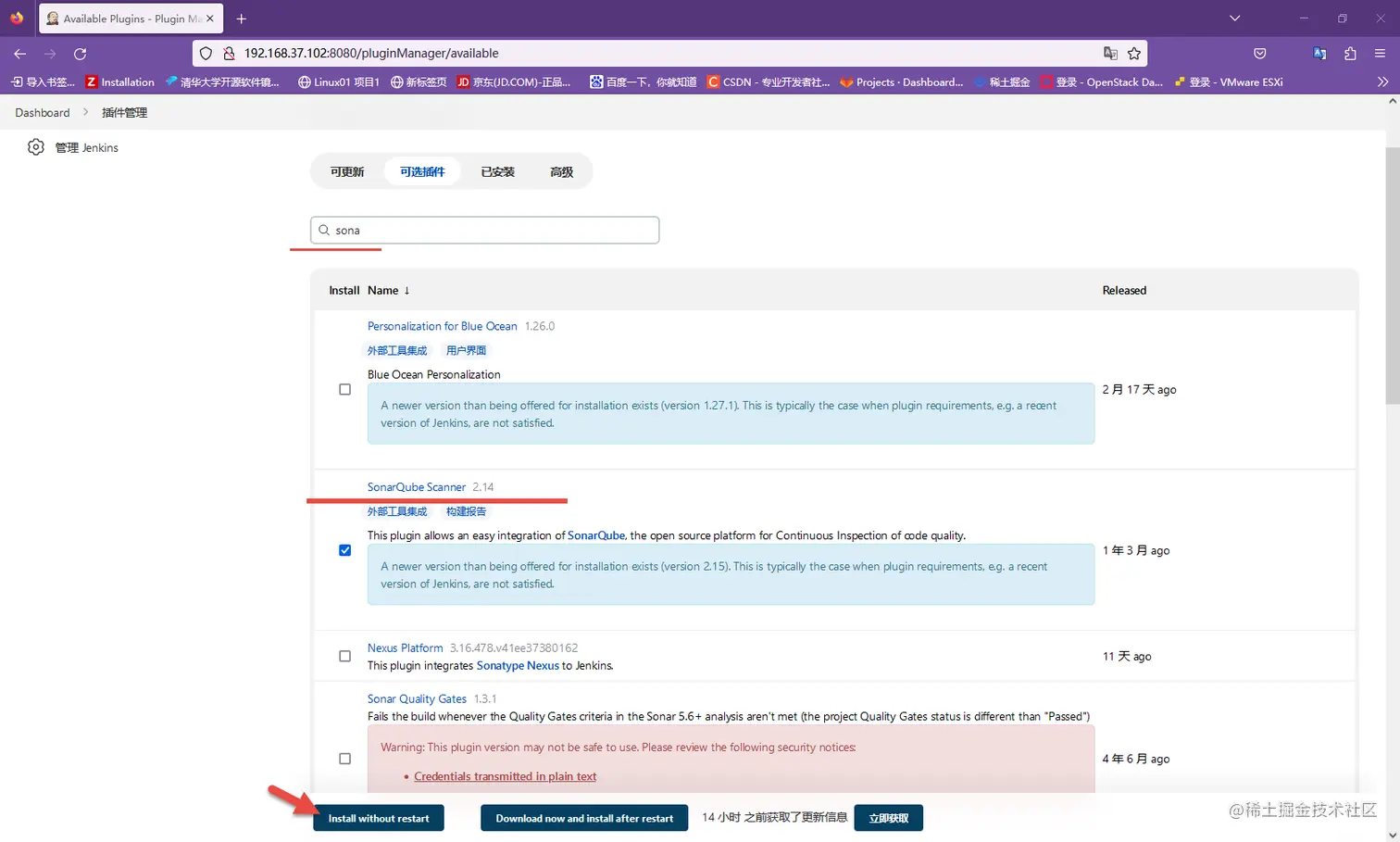This screenshot has width=1400, height=842.
Task: Click the tracking protection shield icon
Action: tap(206, 54)
